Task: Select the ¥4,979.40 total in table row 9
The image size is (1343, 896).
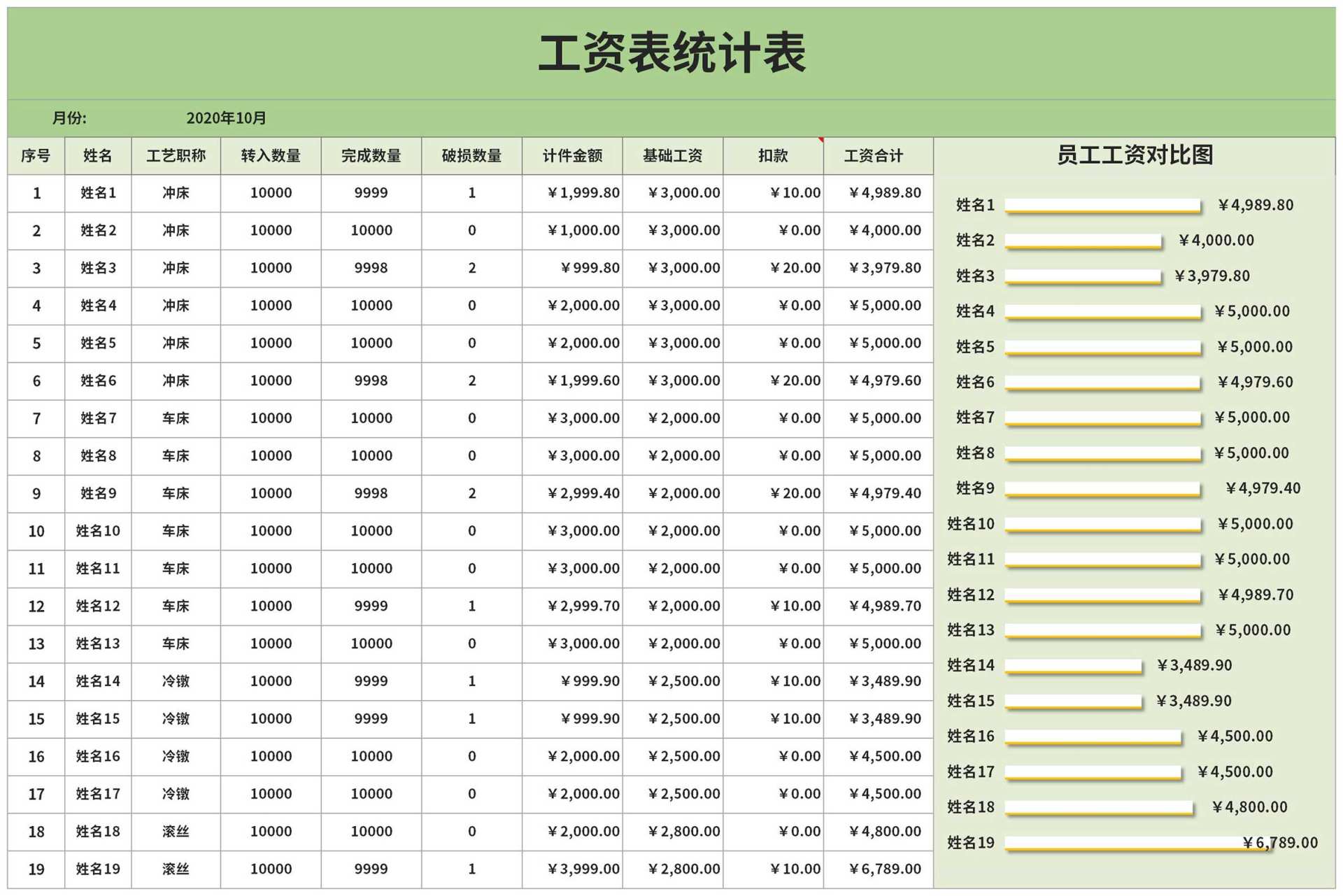Action: tap(879, 494)
